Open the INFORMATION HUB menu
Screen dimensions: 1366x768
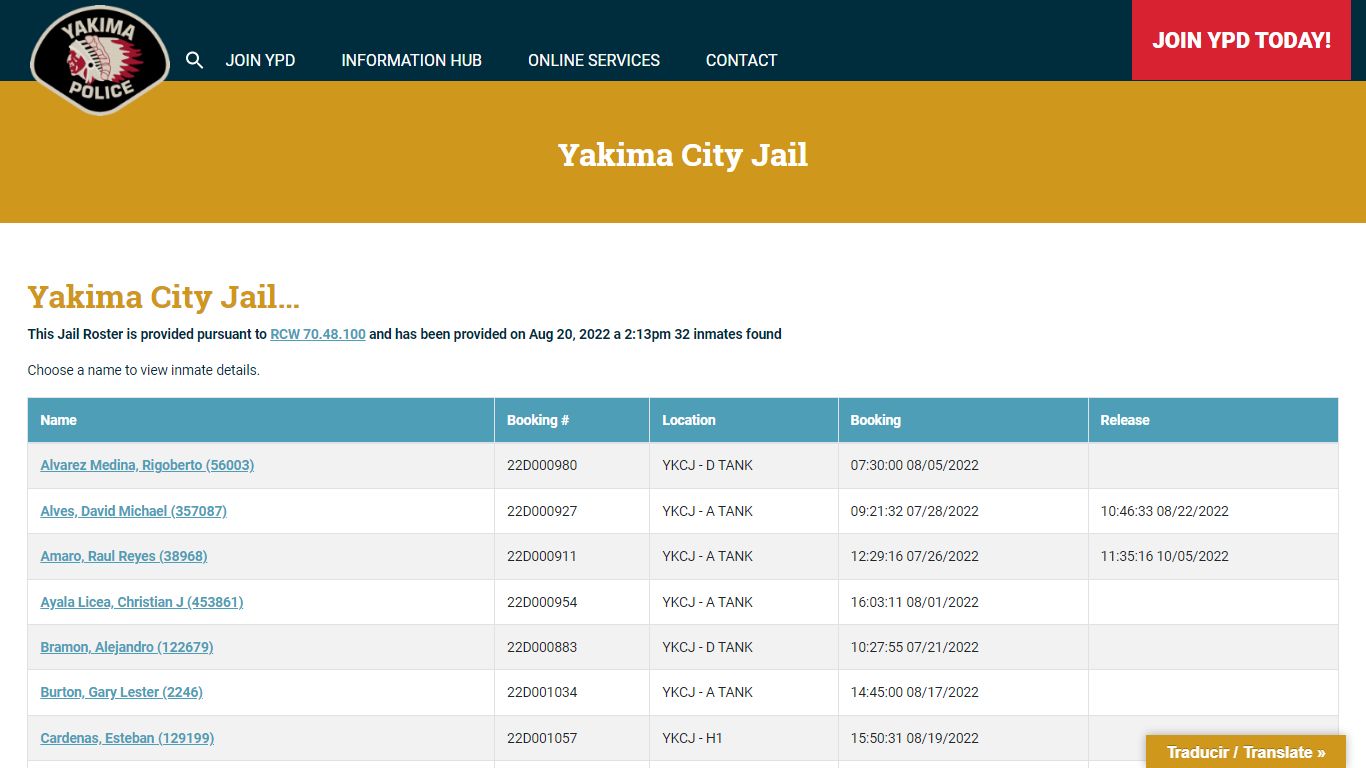pyautogui.click(x=411, y=60)
